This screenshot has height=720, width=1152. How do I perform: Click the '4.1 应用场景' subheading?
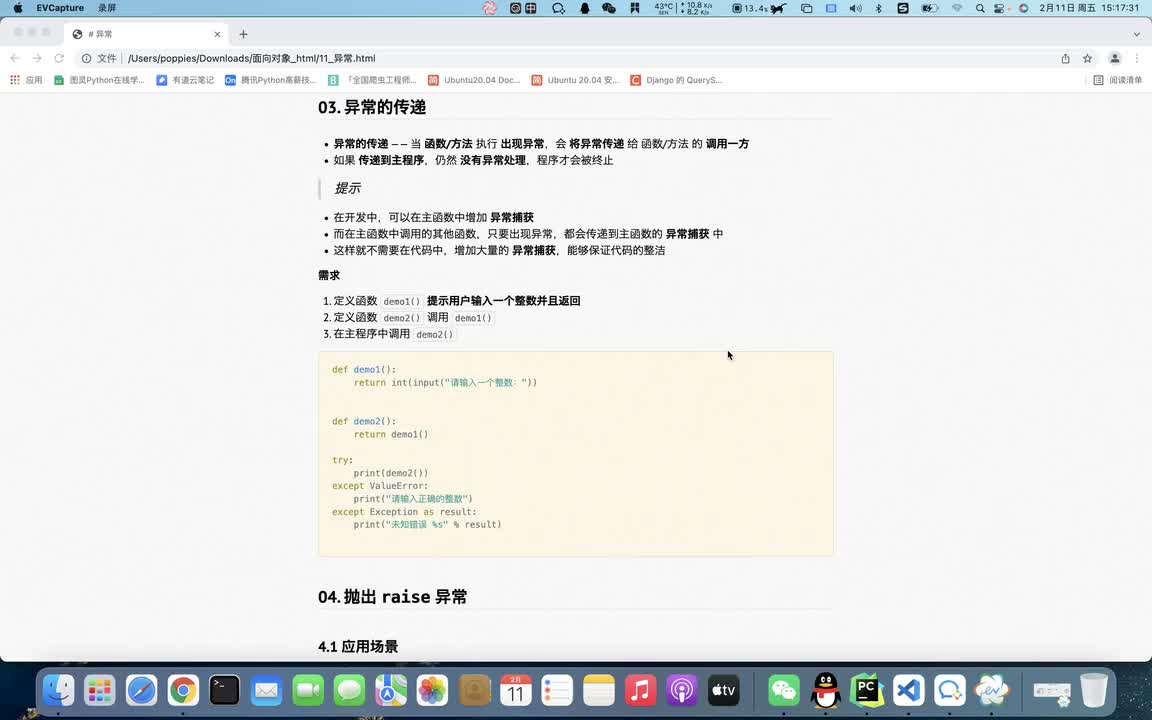click(358, 647)
